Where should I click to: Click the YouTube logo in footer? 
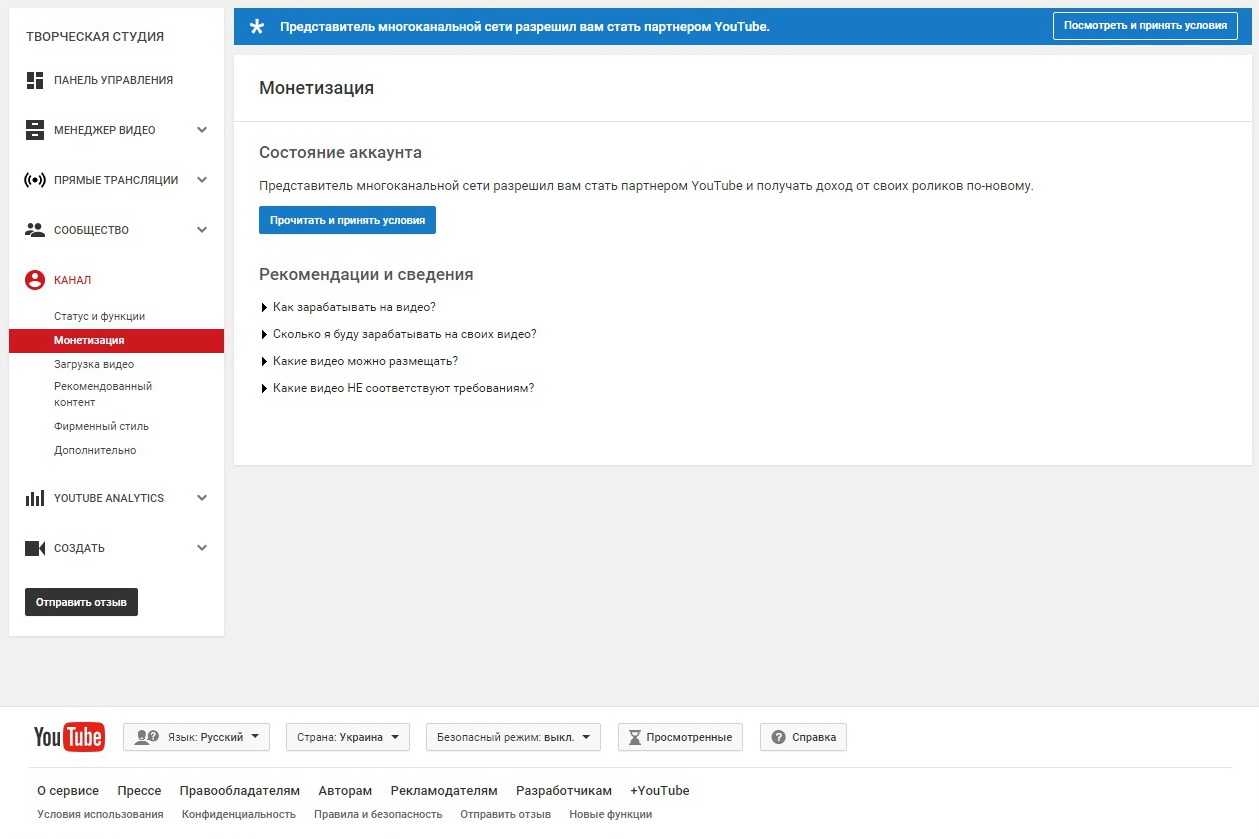point(69,737)
